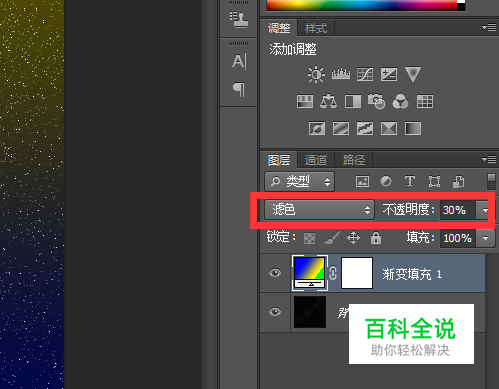The height and width of the screenshot is (389, 499).
Task: Add an Invert adjustment
Action: point(317,128)
